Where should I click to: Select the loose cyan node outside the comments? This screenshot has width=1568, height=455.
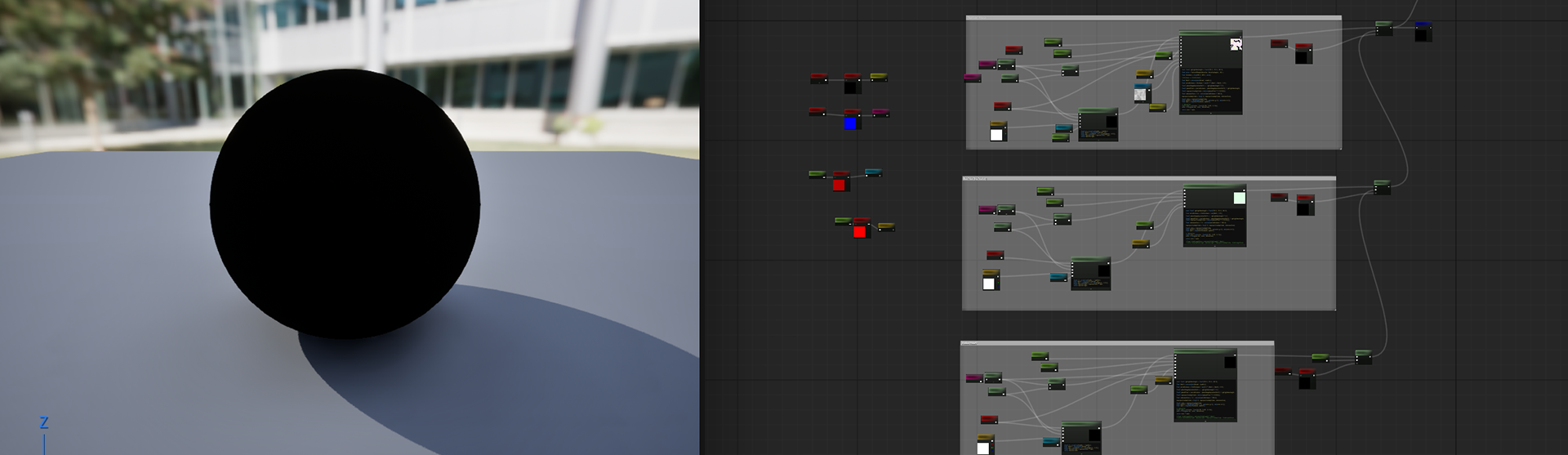point(873,173)
